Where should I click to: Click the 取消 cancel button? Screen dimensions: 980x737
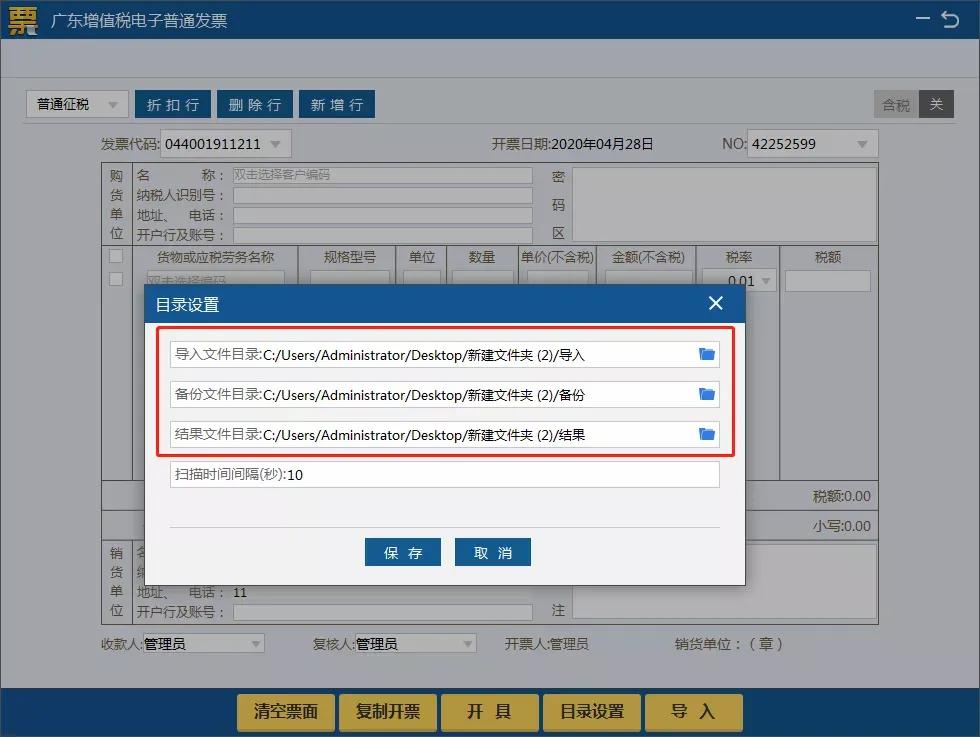[492, 551]
